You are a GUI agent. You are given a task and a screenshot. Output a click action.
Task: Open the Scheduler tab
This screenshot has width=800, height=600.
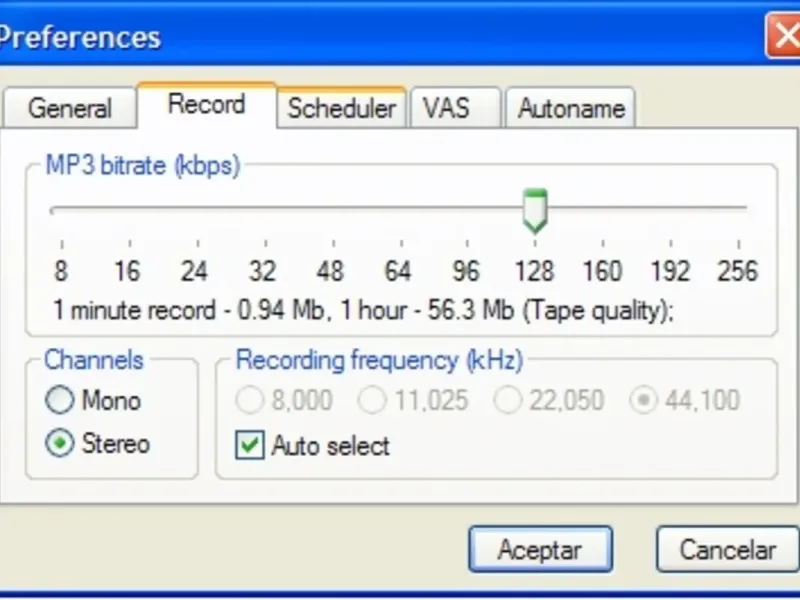click(342, 108)
